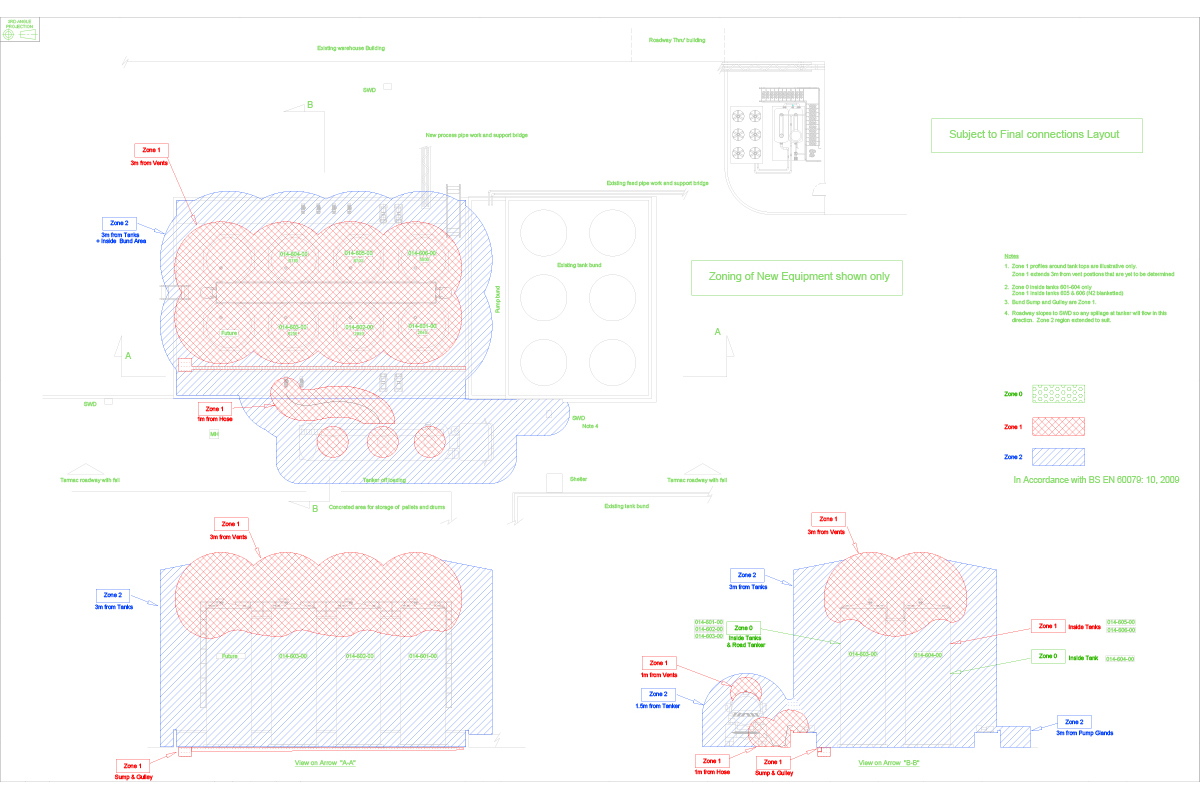Pick the Zone 1 red crosshatch legend swatch
Image resolution: width=1200 pixels, height=800 pixels.
point(1058,426)
